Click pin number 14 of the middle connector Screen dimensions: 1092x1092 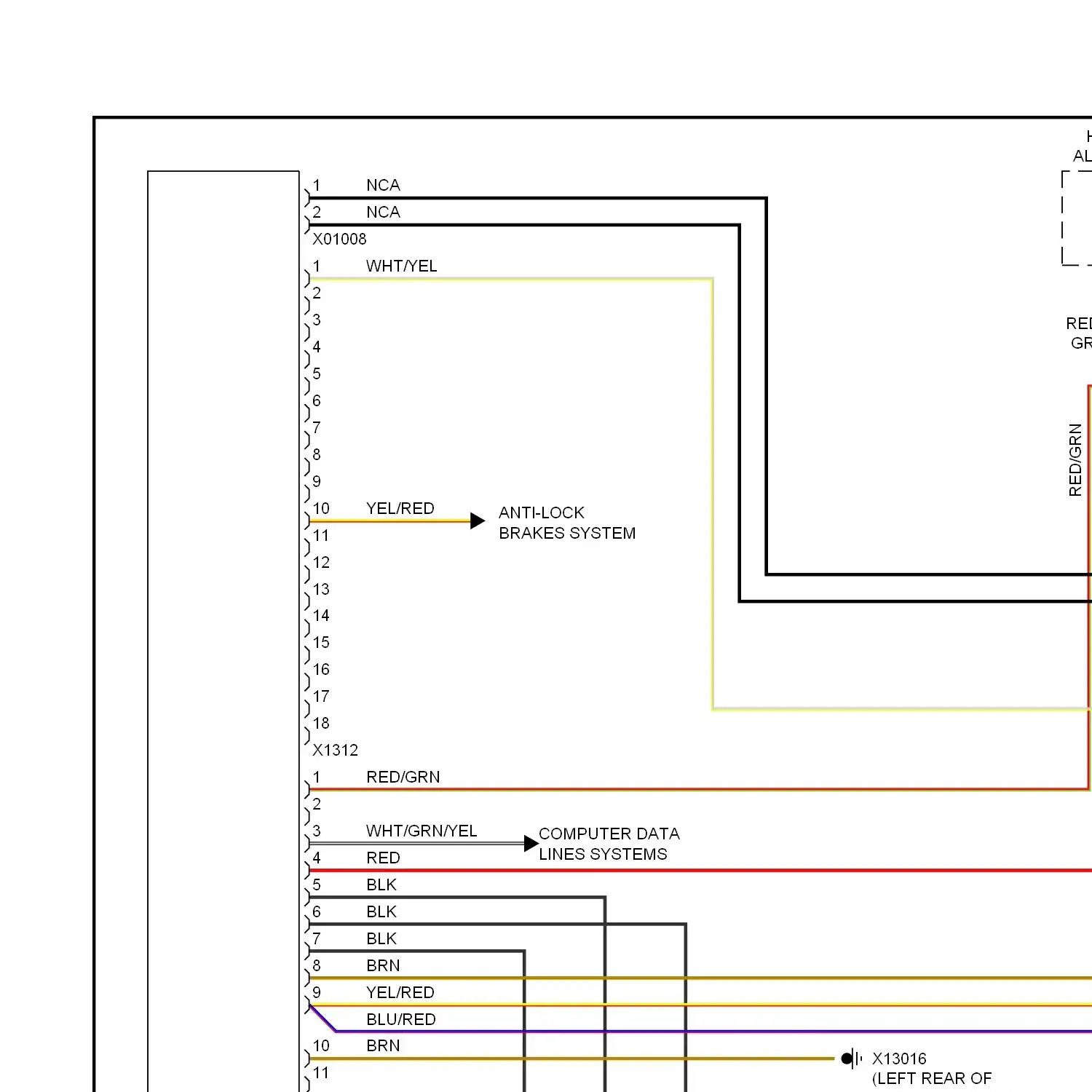(321, 615)
